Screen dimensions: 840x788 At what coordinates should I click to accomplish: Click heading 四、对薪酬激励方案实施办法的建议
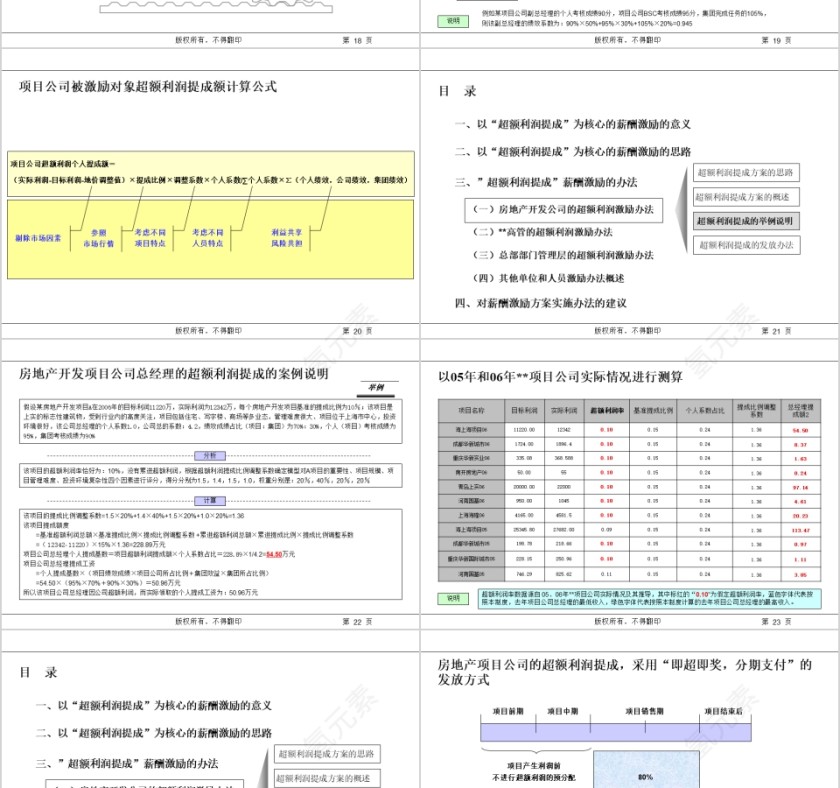tap(542, 301)
